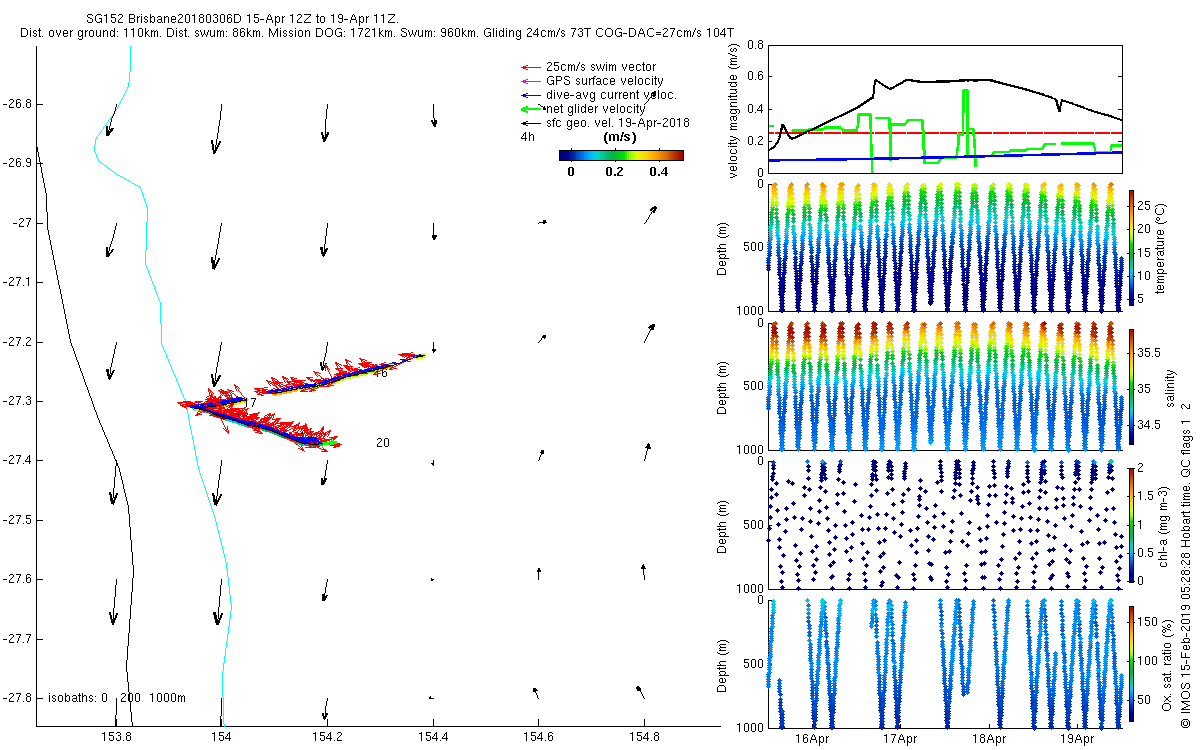The image size is (1200, 750).
Task: Click the salinity colorbar
Action: (1132, 387)
